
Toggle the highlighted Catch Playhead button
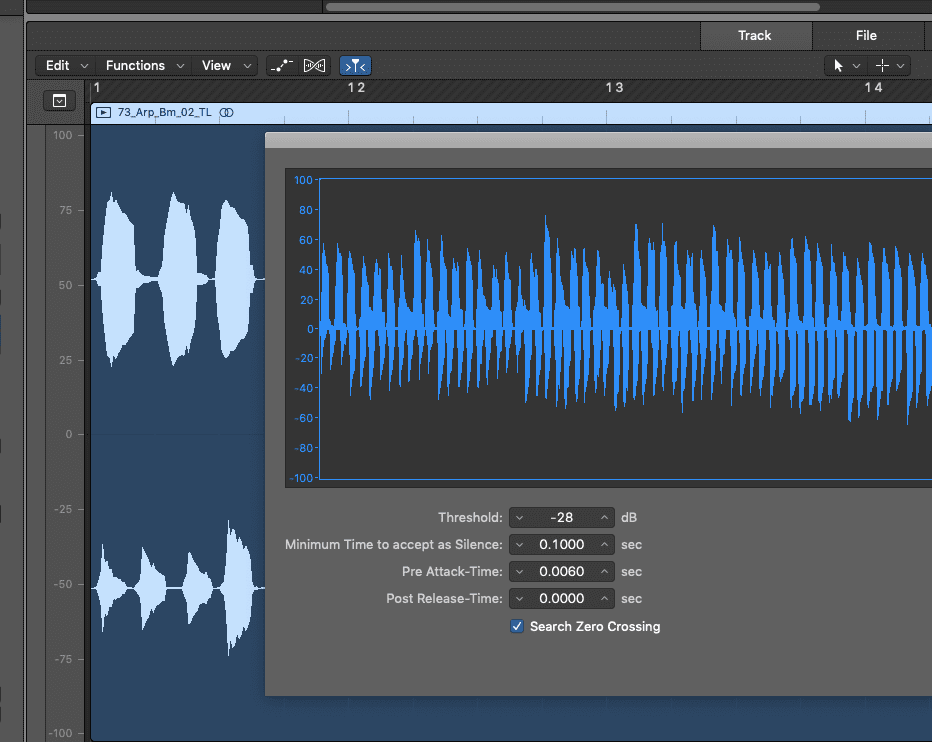355,66
